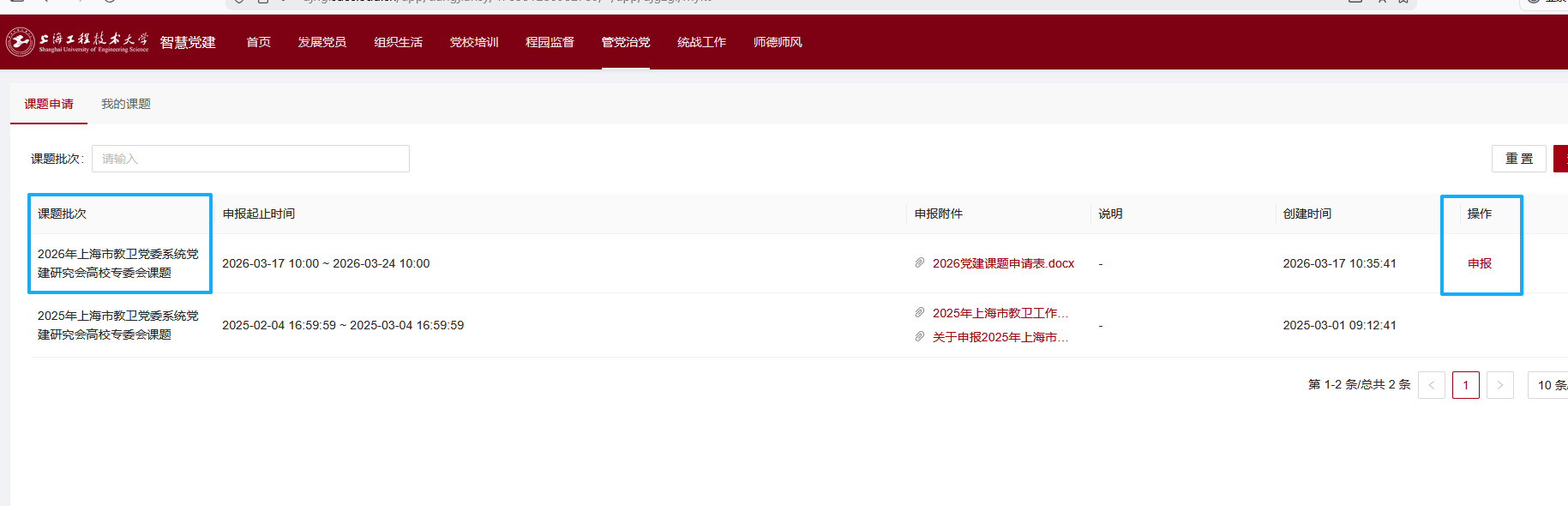This screenshot has width=1568, height=506.
Task: Open the 10 条 page size dropdown
Action: click(1550, 385)
